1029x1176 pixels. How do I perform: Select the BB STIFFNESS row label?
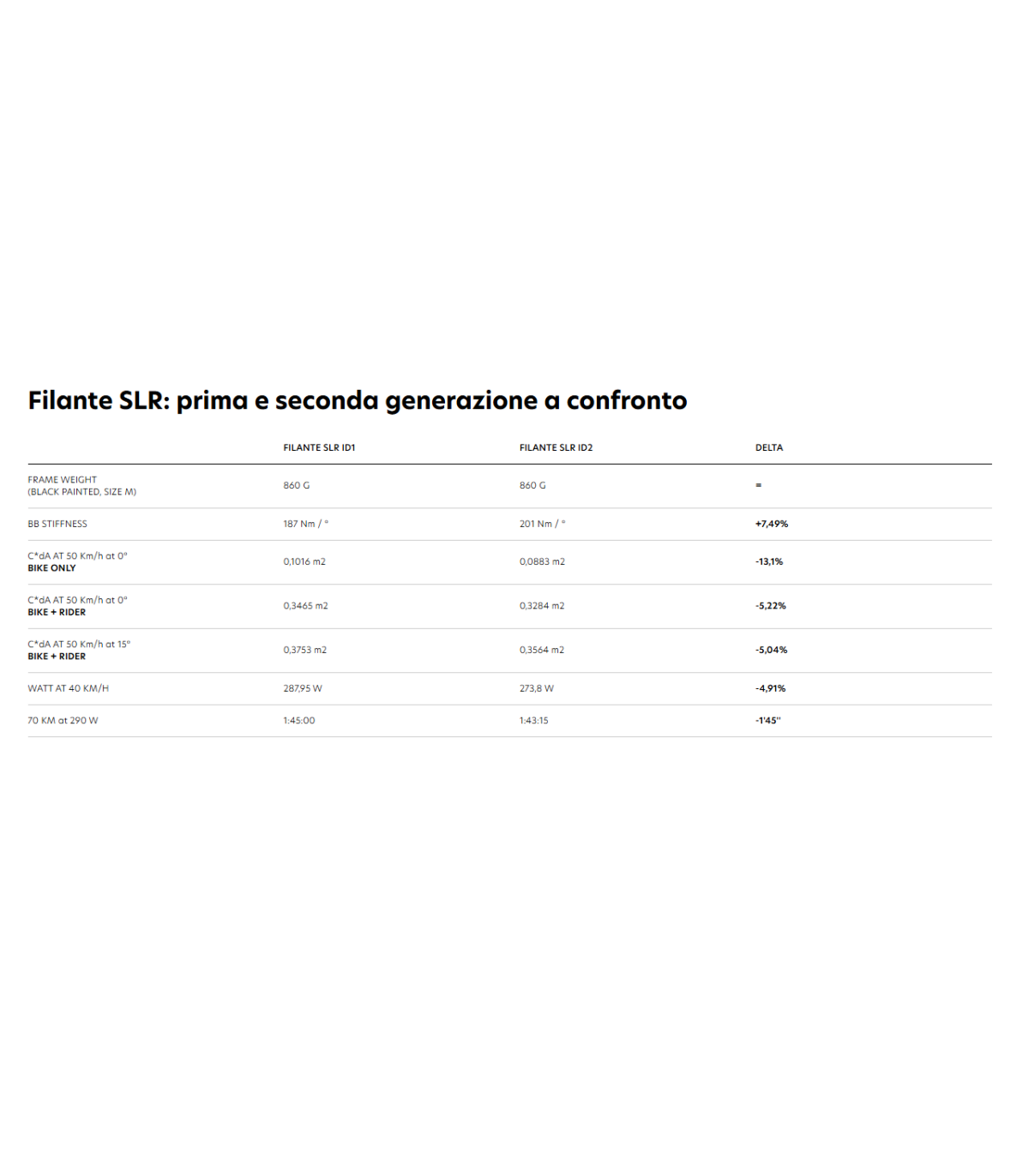(57, 524)
